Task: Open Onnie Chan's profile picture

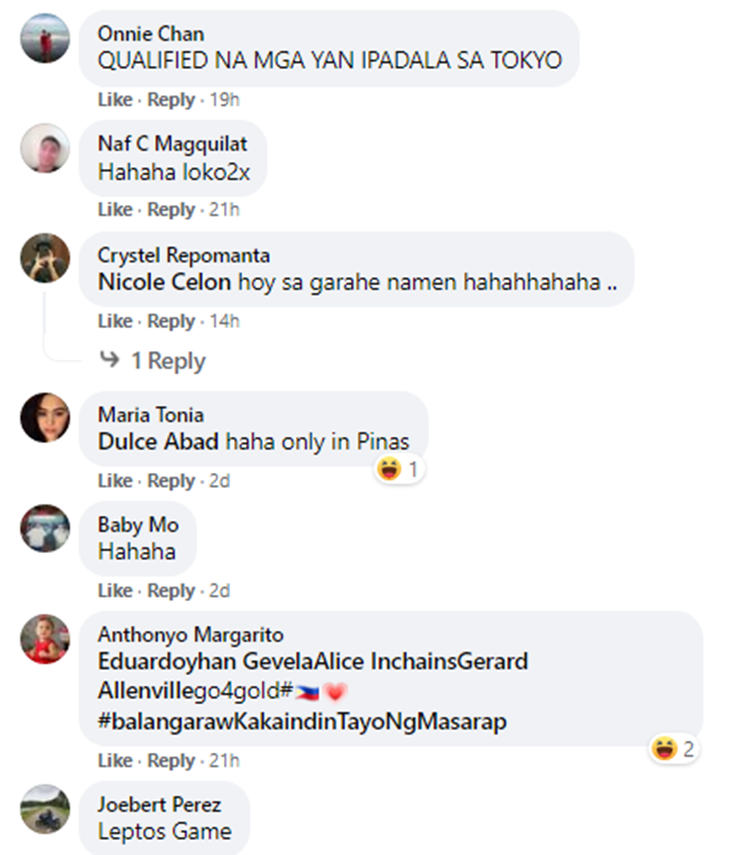Action: tap(45, 39)
